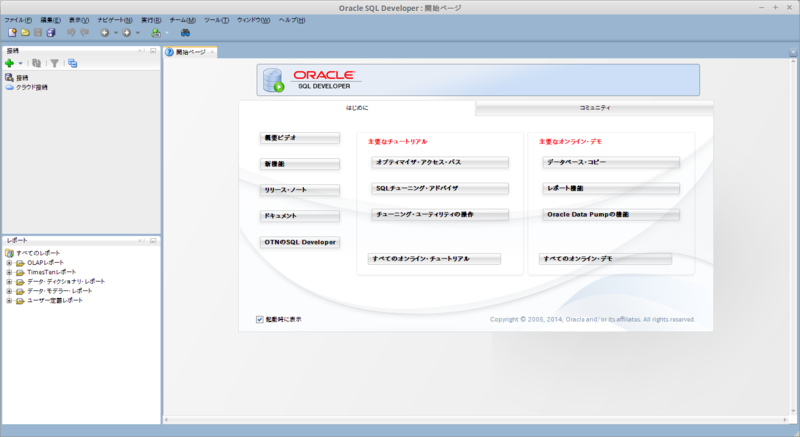Click the データ・ディクショナリ・レポート folder icon
This screenshot has width=800, height=437.
click(x=20, y=281)
